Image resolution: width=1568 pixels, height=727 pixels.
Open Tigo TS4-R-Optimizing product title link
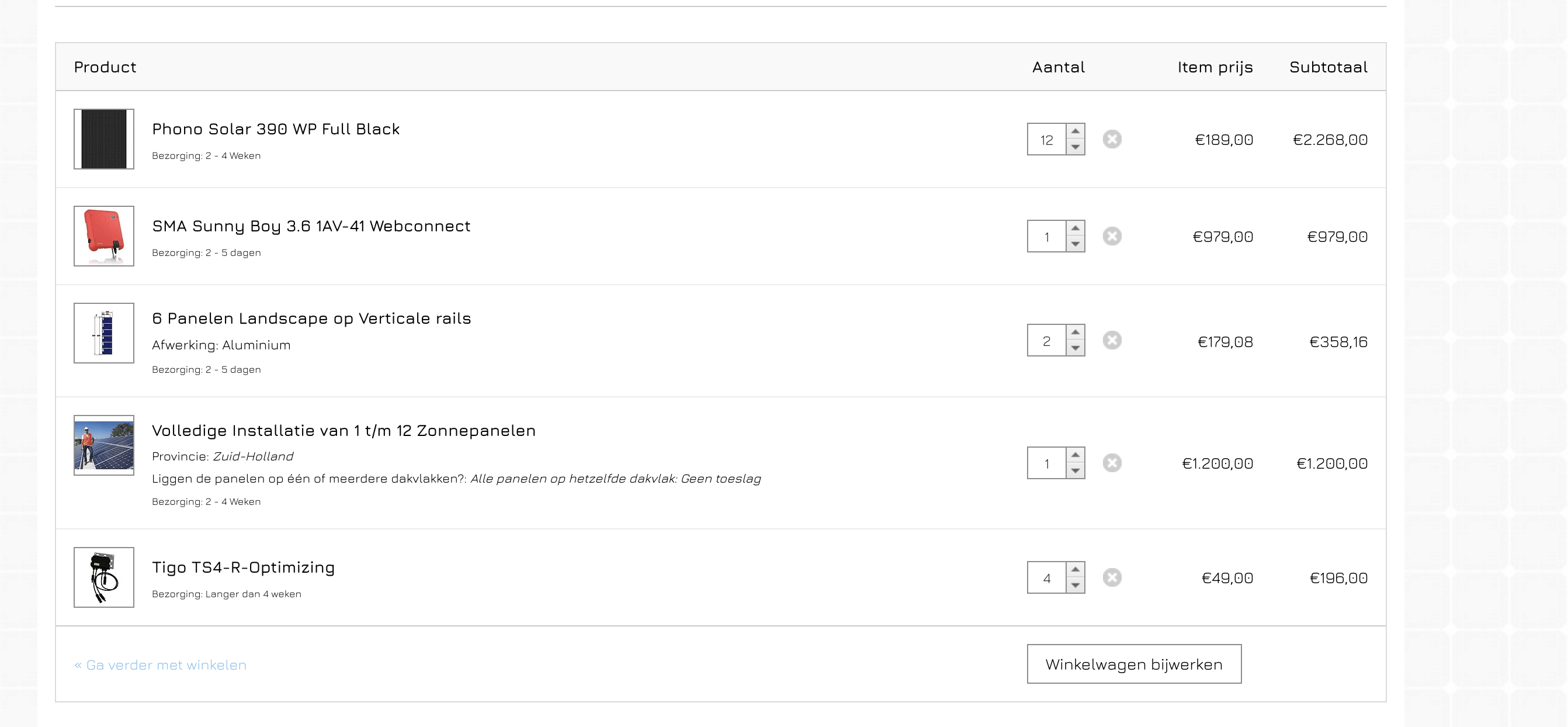point(243,567)
